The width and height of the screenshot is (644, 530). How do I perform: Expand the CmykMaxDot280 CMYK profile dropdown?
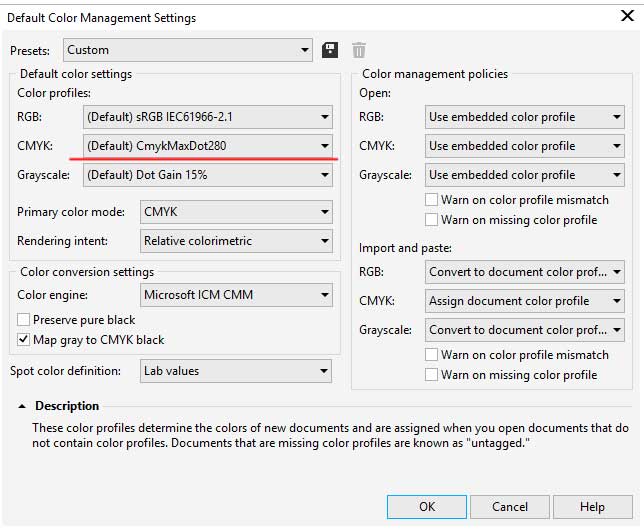click(208, 146)
